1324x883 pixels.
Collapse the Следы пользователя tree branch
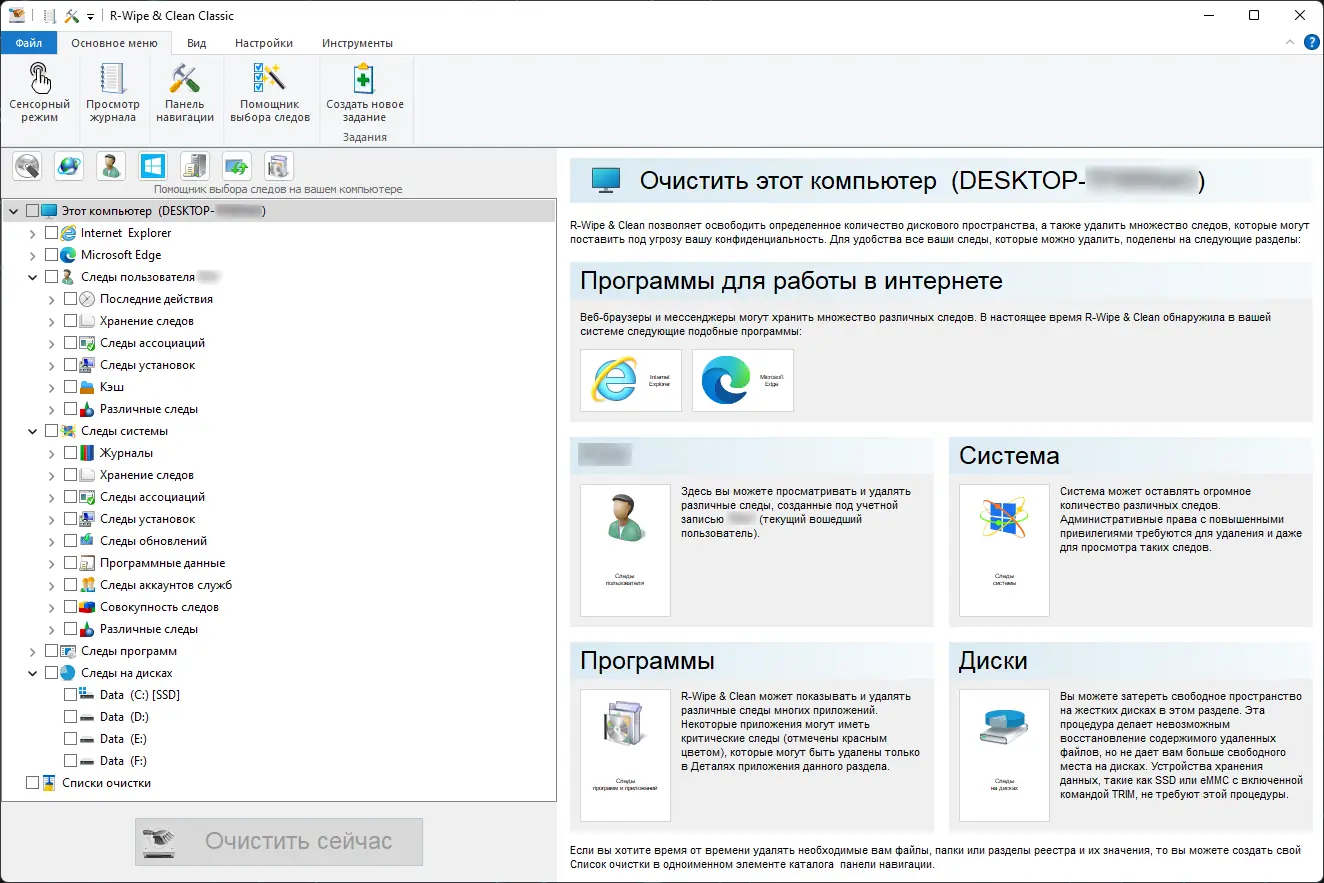click(32, 276)
